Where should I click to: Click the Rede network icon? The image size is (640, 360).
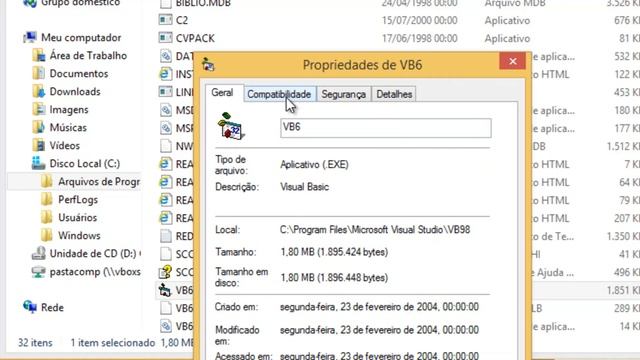point(30,307)
